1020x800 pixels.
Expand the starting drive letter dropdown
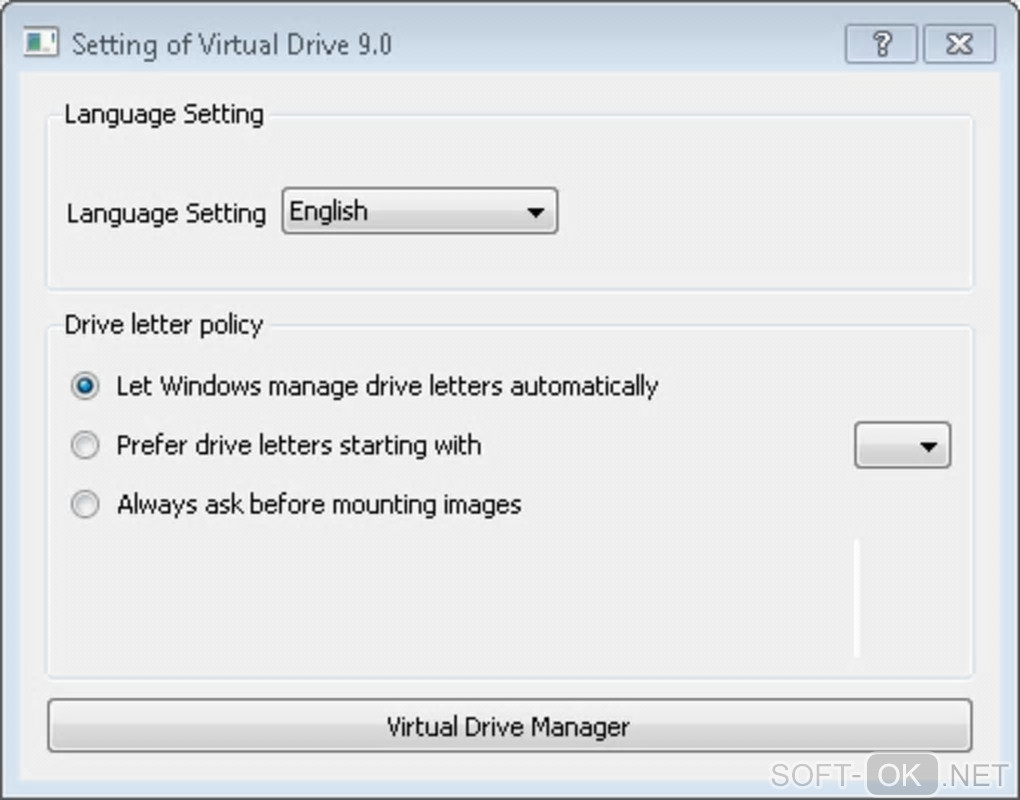902,446
